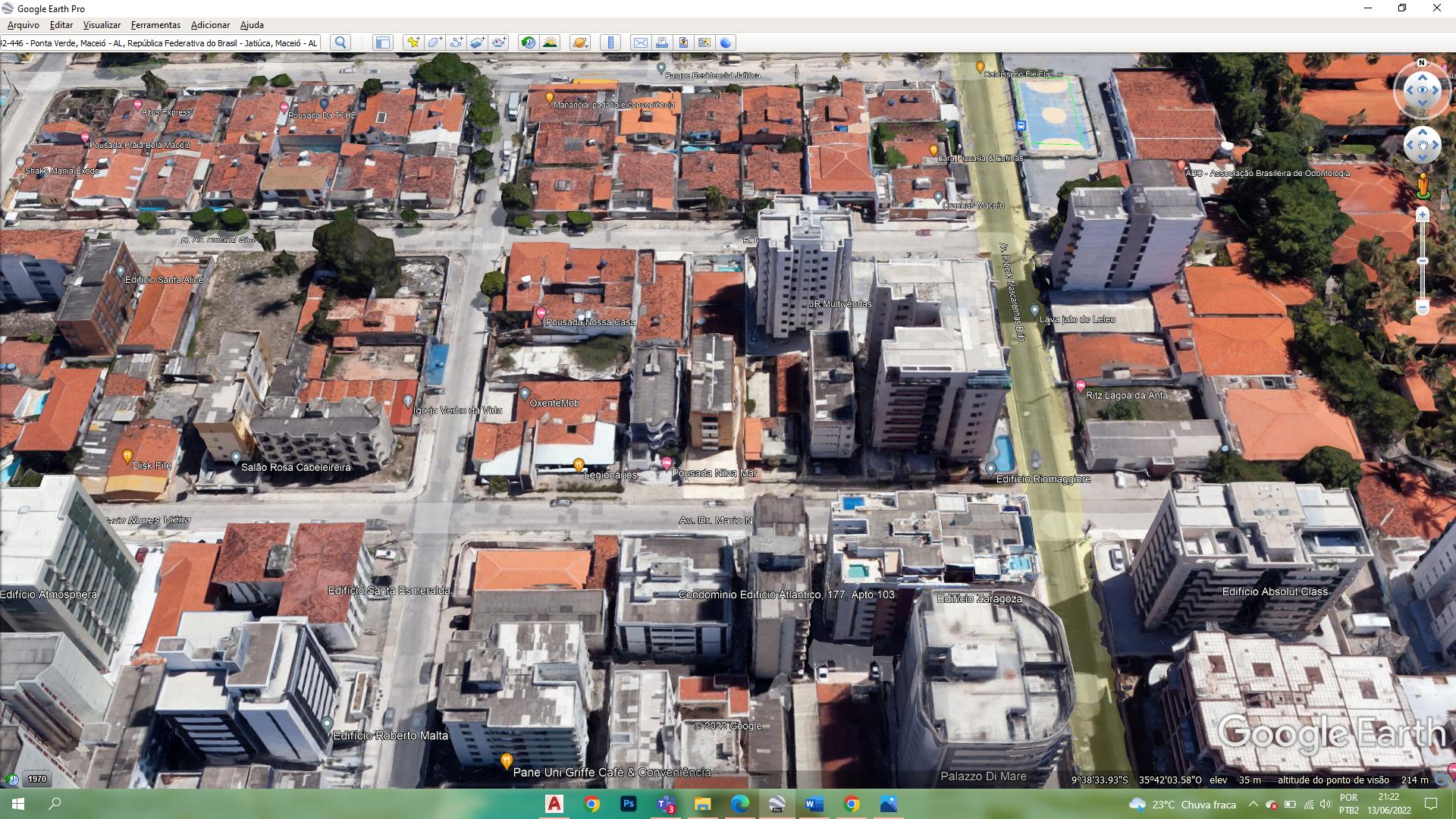Screen dimensions: 1456x819
Task: Add an image overlay
Action: 477,42
